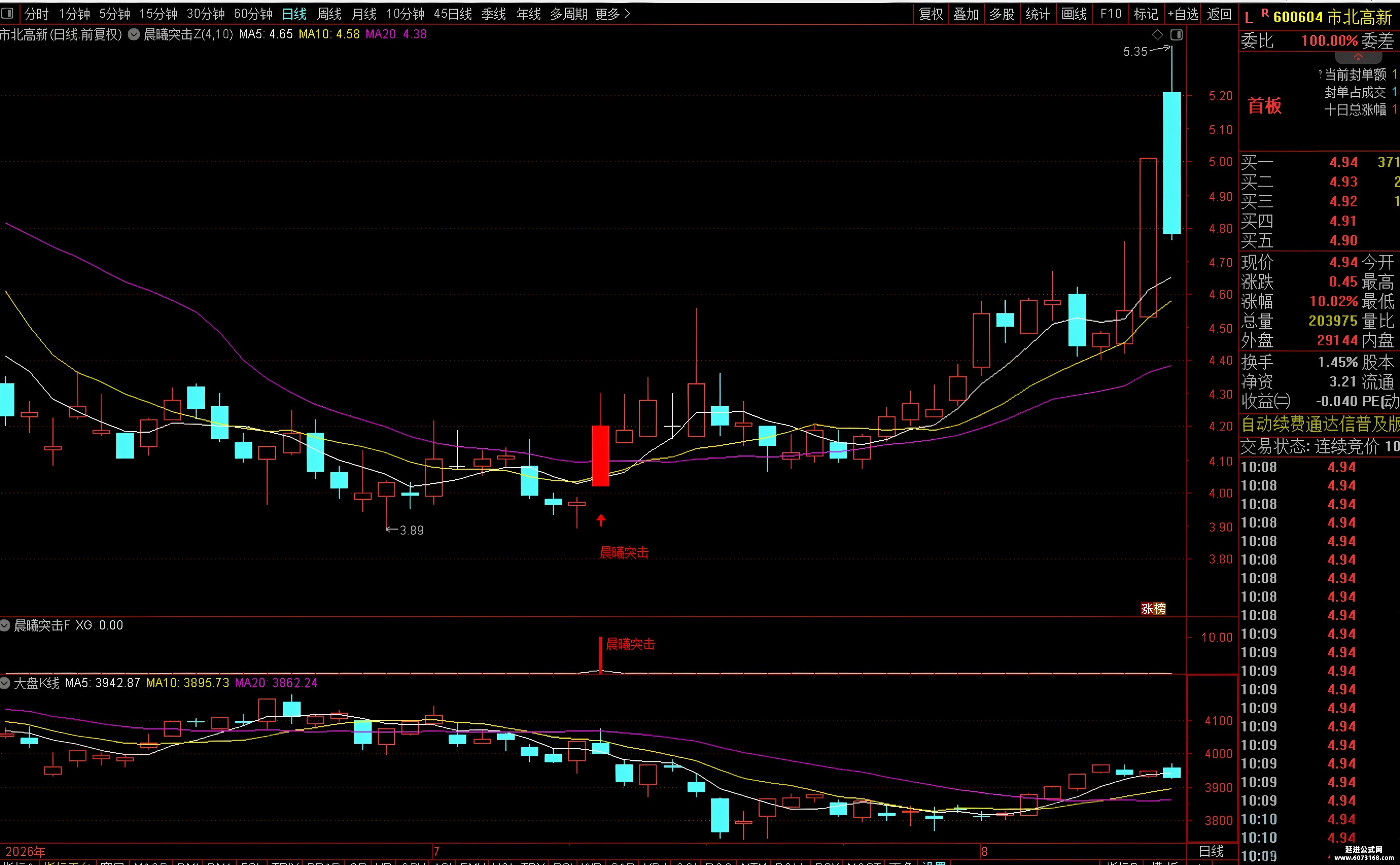Image resolution: width=1400 pixels, height=865 pixels.
Task: Open the 画线 drawing tools
Action: 1074,14
